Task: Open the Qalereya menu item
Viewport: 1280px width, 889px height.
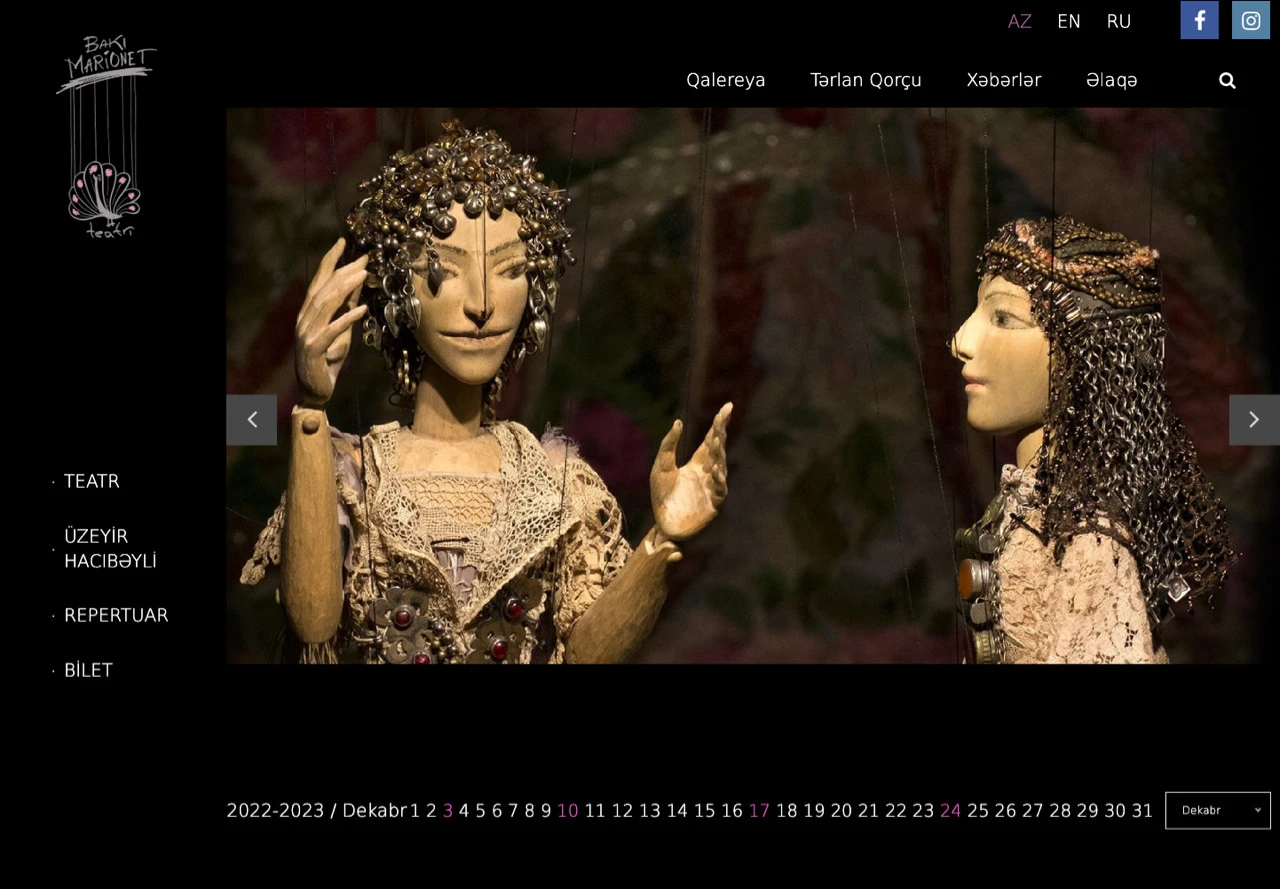Action: (x=726, y=80)
